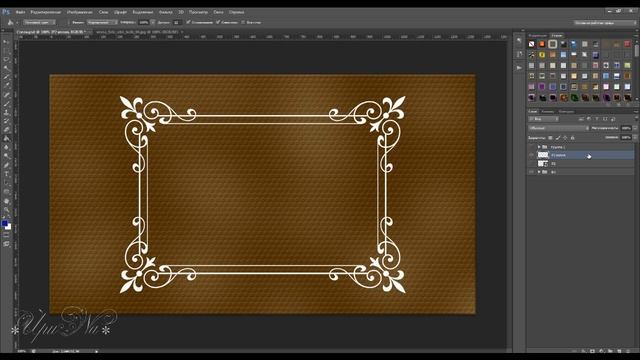Open the Редактирование menu
Screen dimensions: 640x360
[46, 12]
